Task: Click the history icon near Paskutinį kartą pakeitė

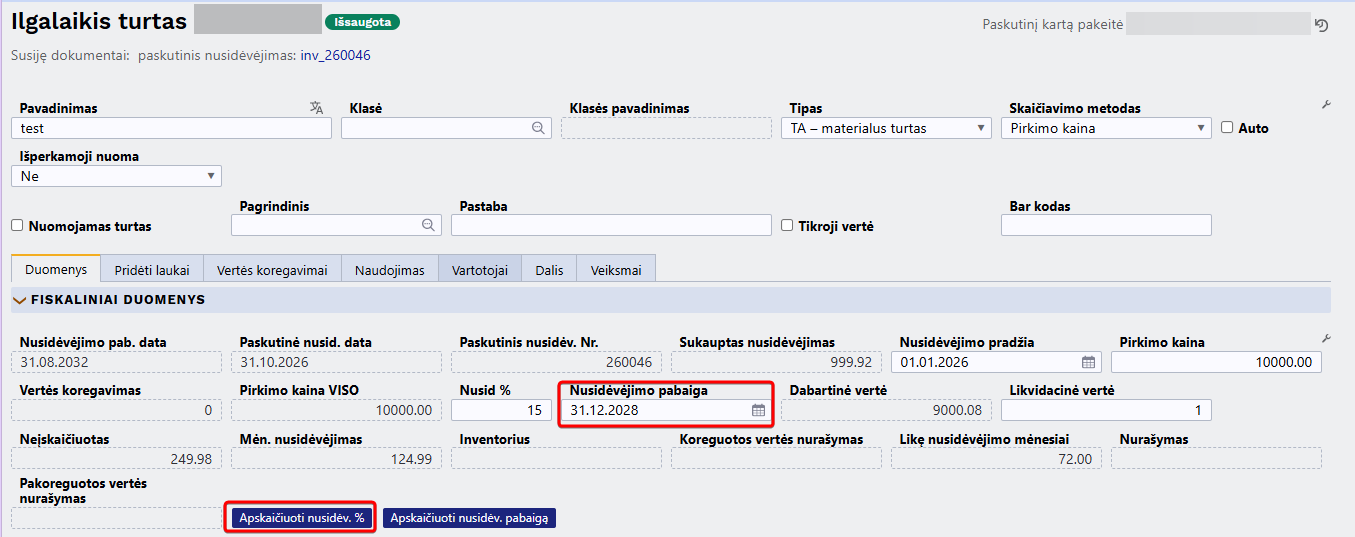Action: click(x=1321, y=25)
